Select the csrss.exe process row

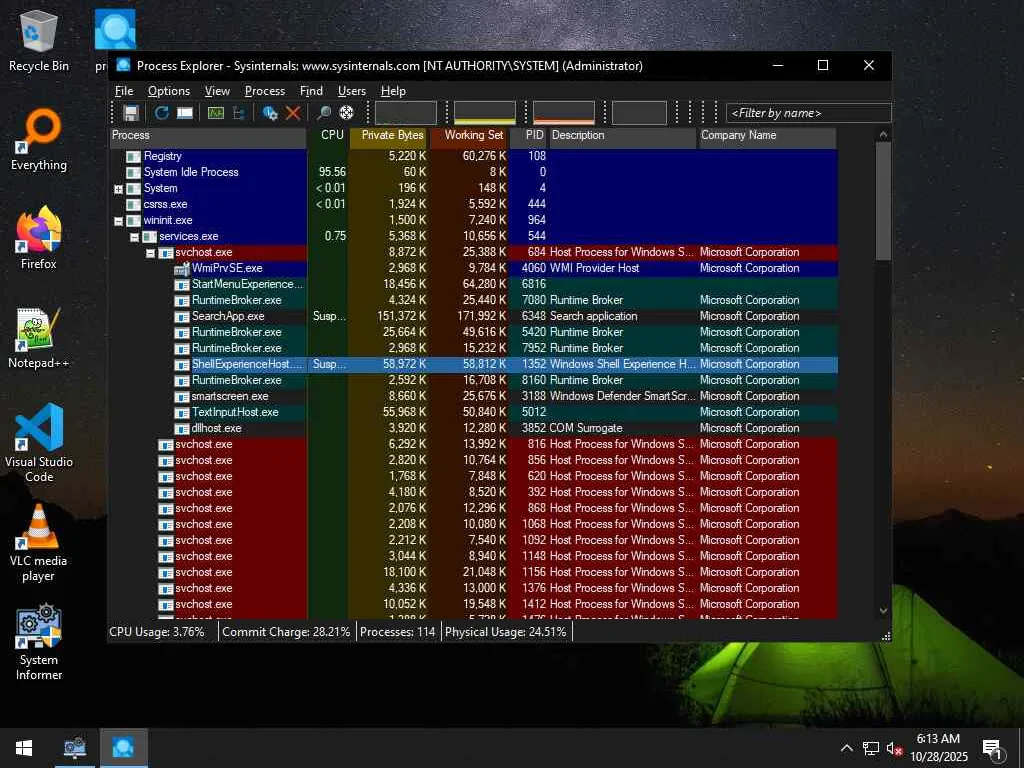click(473, 204)
